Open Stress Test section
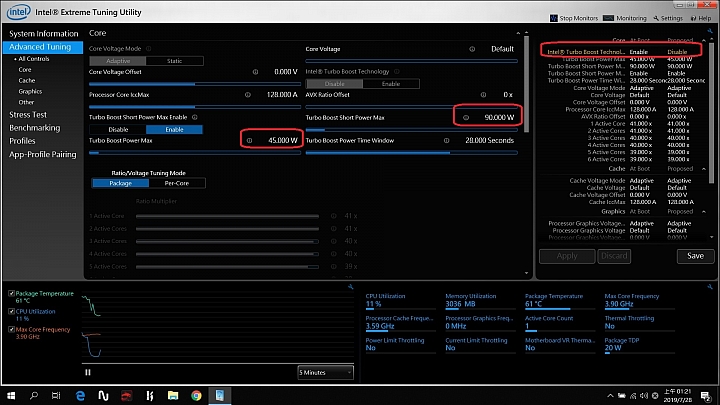 coord(28,115)
